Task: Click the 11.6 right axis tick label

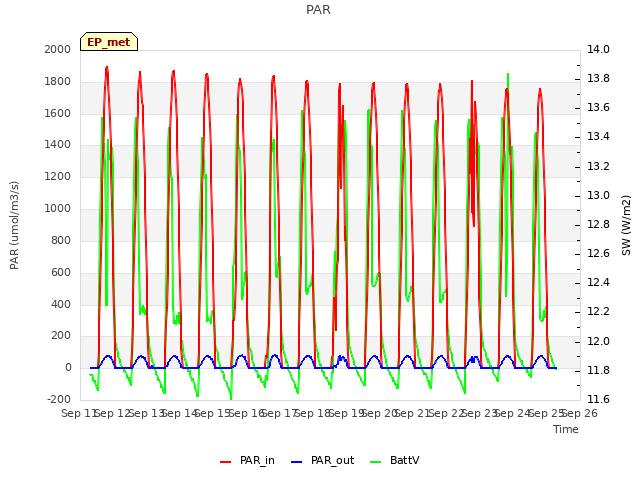Action: pos(598,399)
